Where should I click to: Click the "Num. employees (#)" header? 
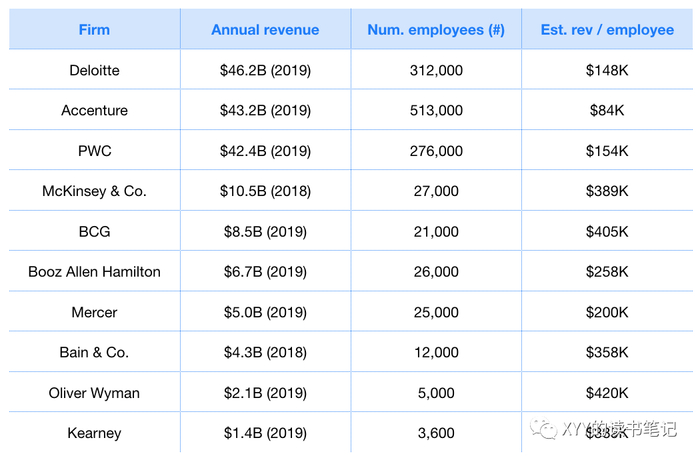(436, 30)
